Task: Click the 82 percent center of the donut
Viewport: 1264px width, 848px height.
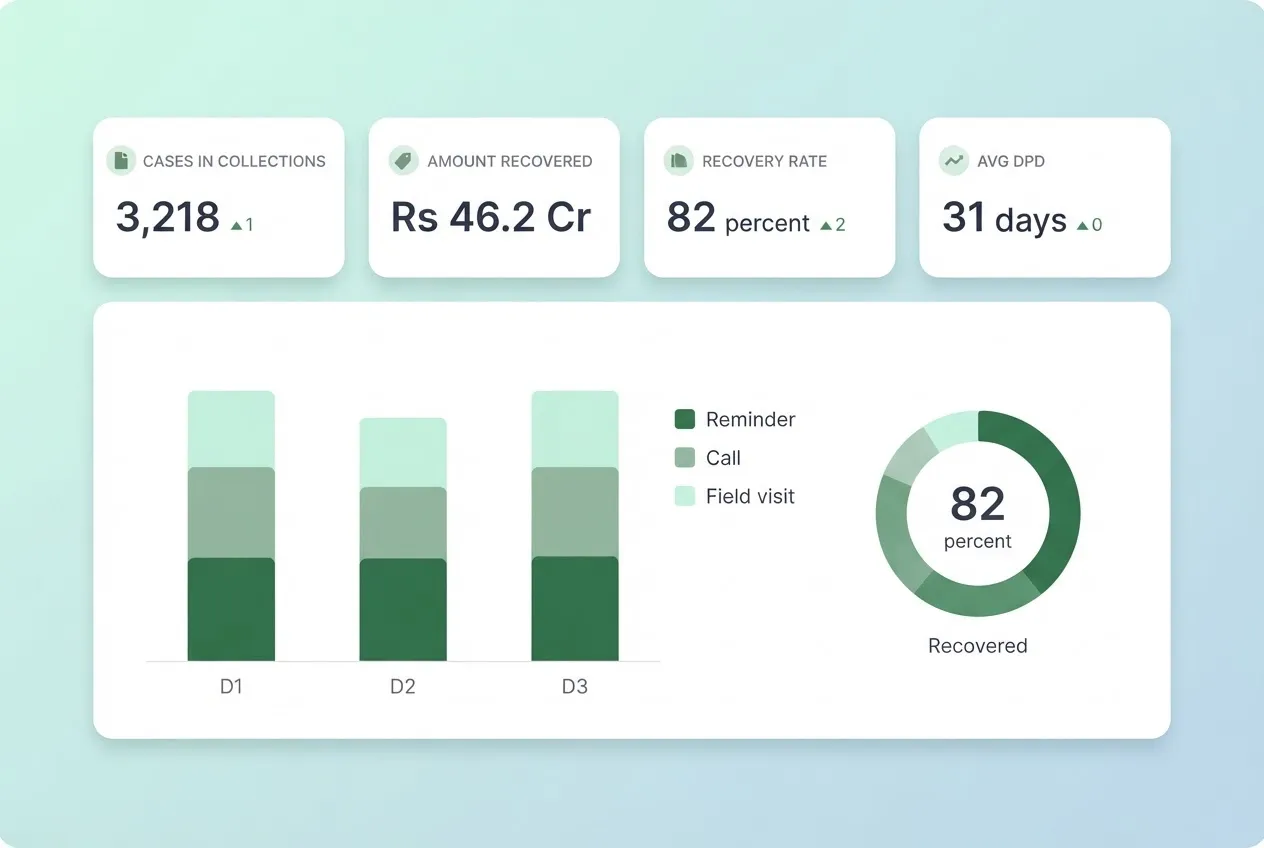Action: click(978, 516)
